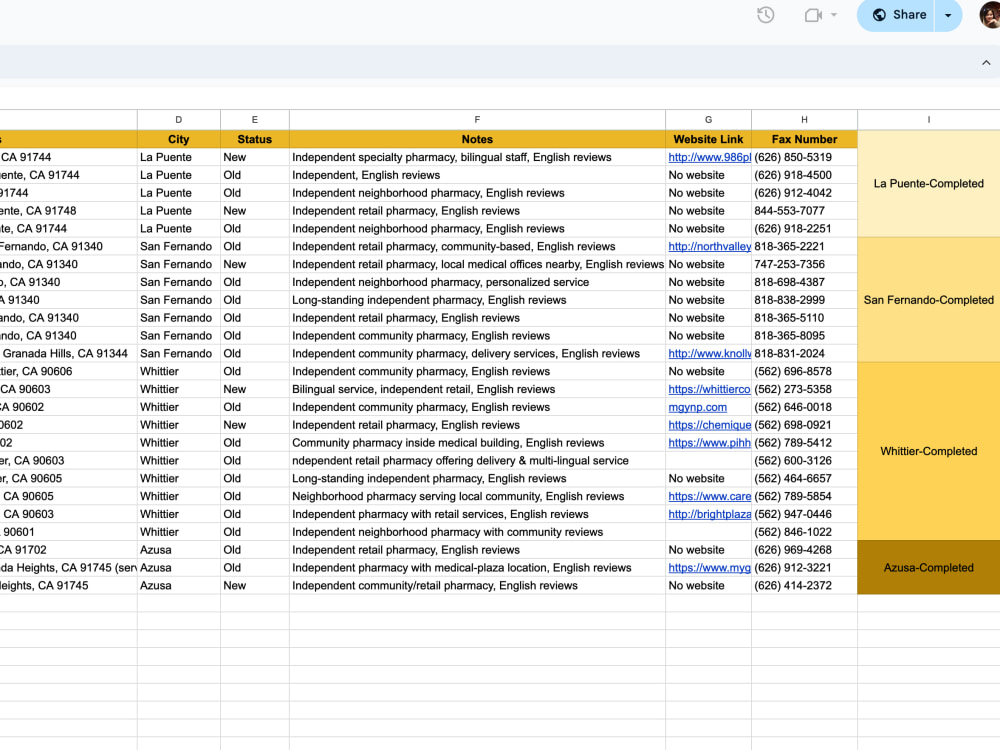Image resolution: width=1000 pixels, height=750 pixels.
Task: Select note 'Neighborhood pharmacy serving local community'
Action: 477,496
